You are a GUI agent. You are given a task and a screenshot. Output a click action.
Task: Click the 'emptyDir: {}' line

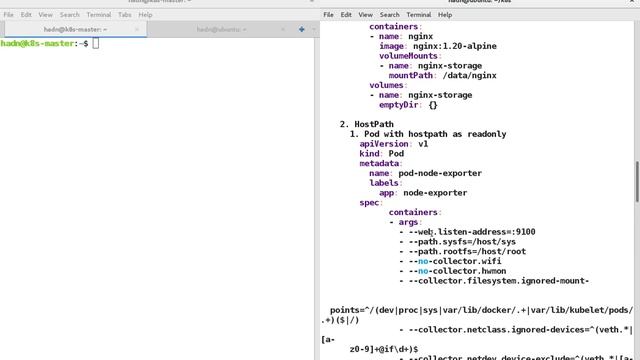click(408, 105)
